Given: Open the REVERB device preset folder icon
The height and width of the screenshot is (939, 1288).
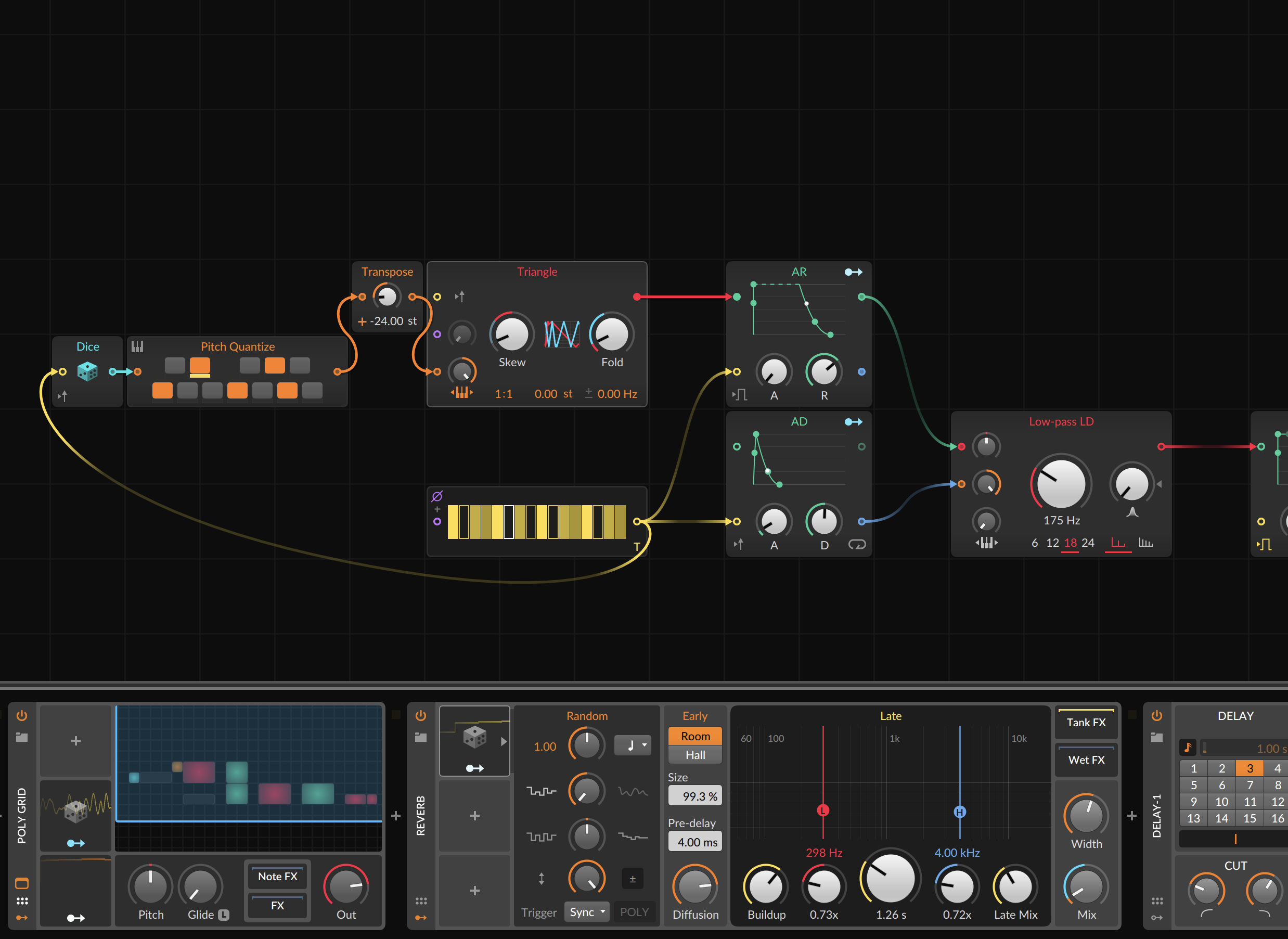Looking at the screenshot, I should (421, 737).
